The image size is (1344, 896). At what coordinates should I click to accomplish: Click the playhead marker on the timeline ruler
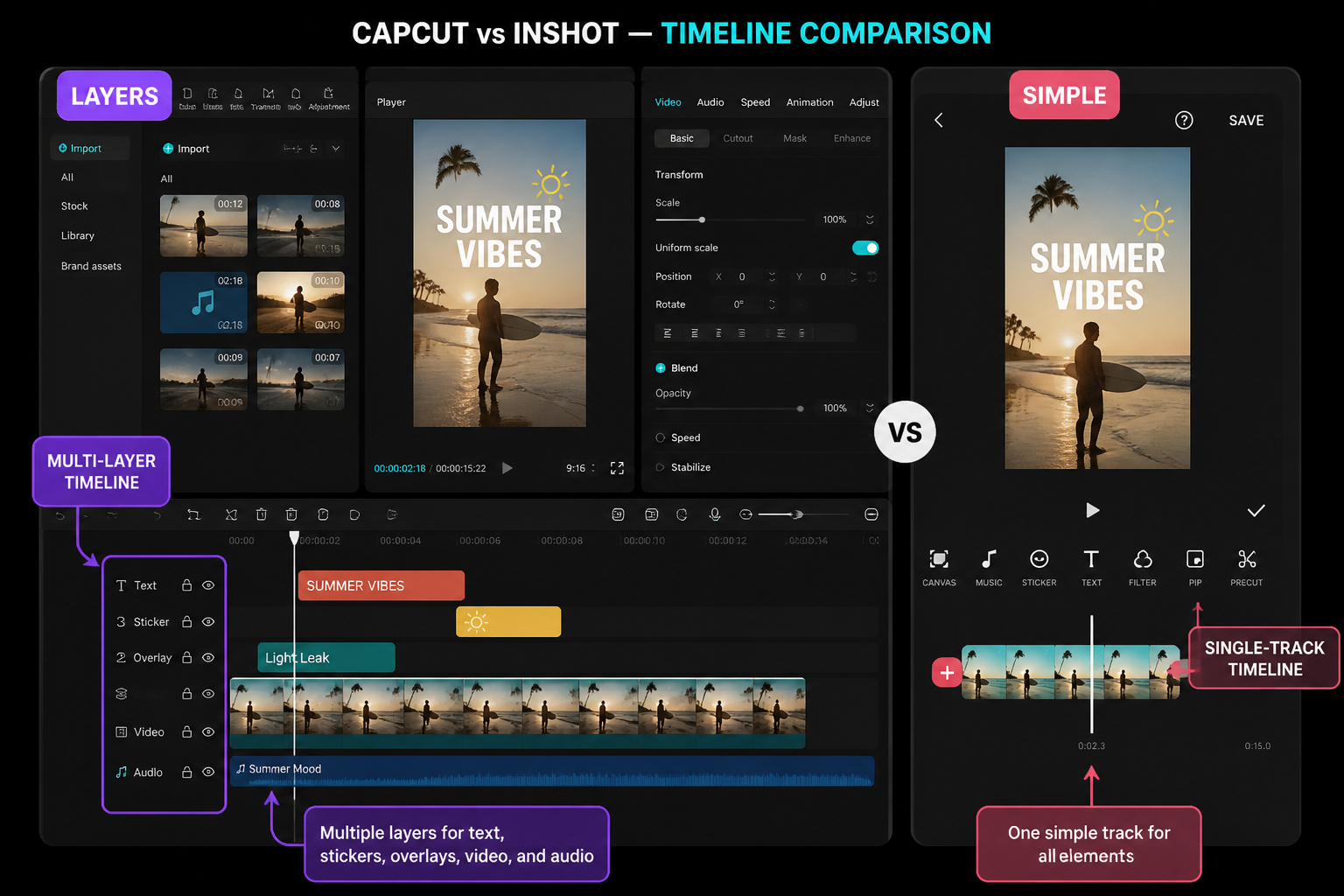(x=294, y=538)
